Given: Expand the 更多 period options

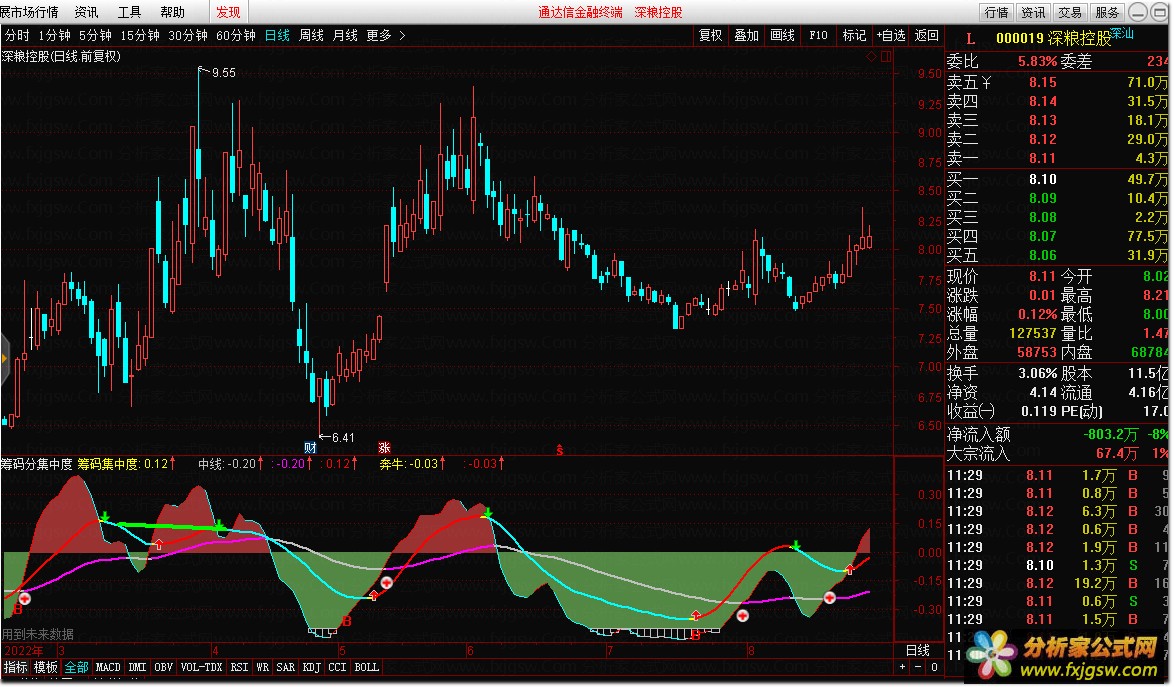Looking at the screenshot, I should click(386, 35).
